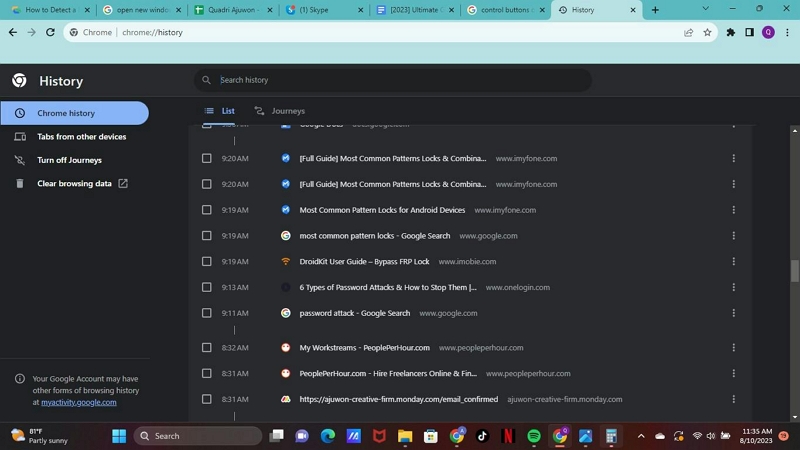Check the My Workstreams PeoplePerHour entry

point(207,347)
